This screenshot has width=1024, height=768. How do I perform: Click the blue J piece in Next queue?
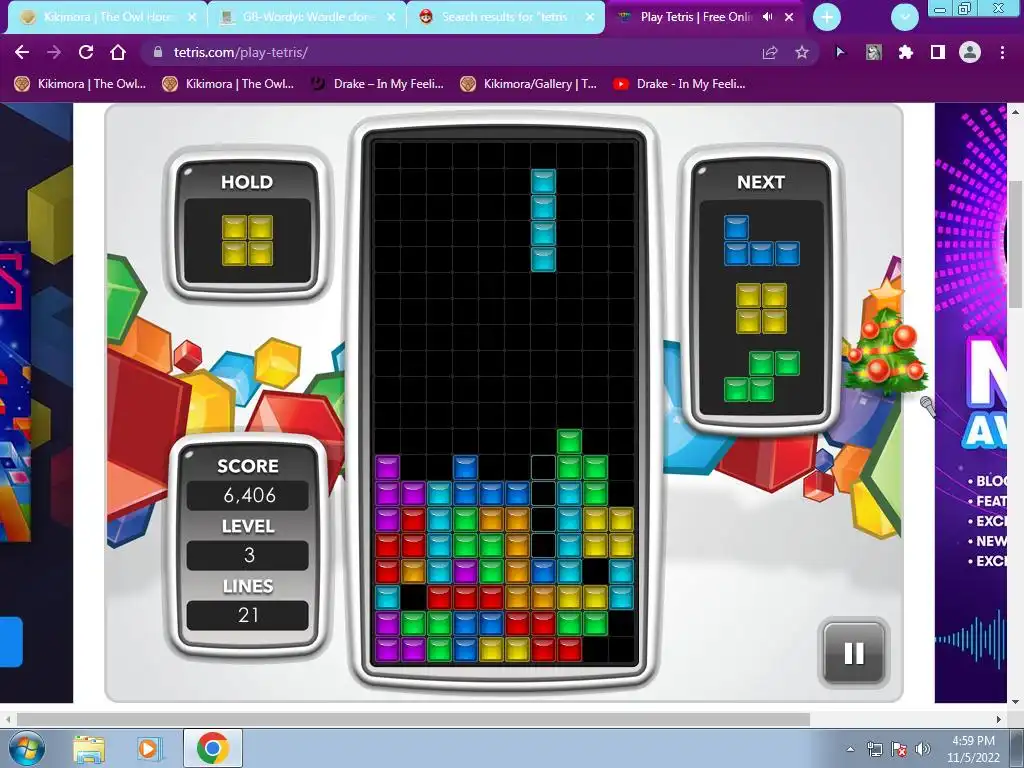[x=761, y=240]
